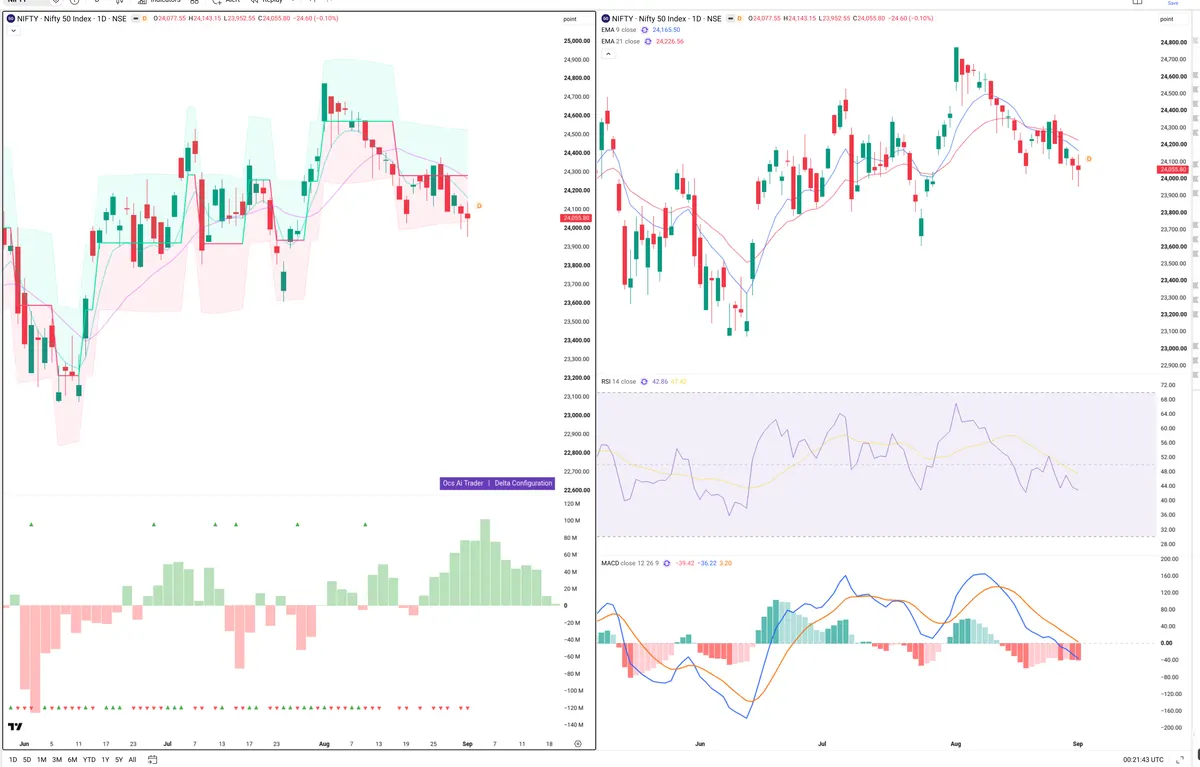Click the orange D marker beside left chart's last candle

479,206
